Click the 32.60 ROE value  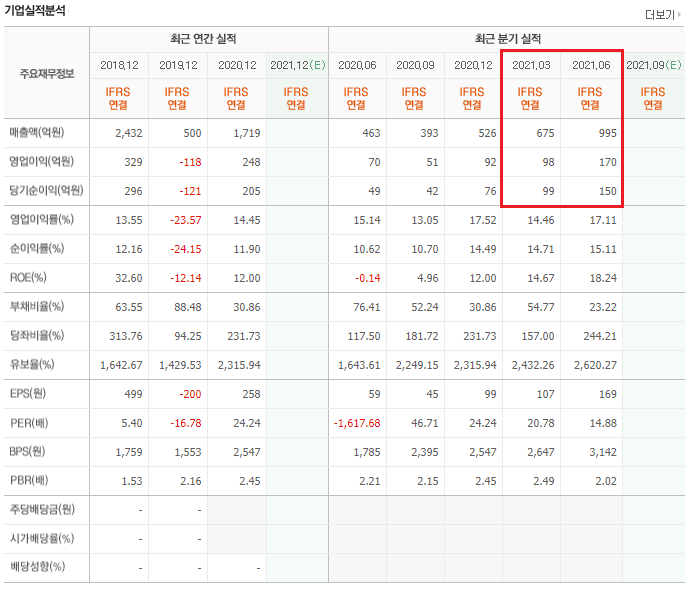128,278
